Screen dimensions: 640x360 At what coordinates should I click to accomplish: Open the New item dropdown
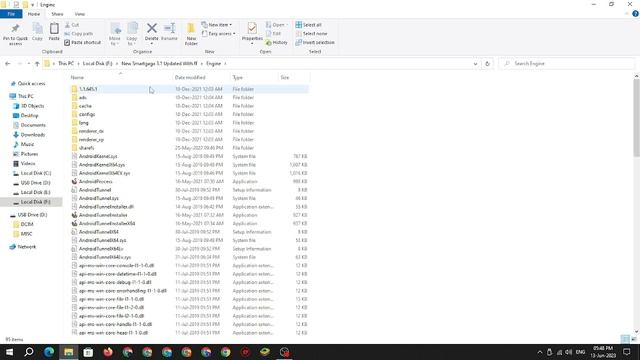(217, 25)
